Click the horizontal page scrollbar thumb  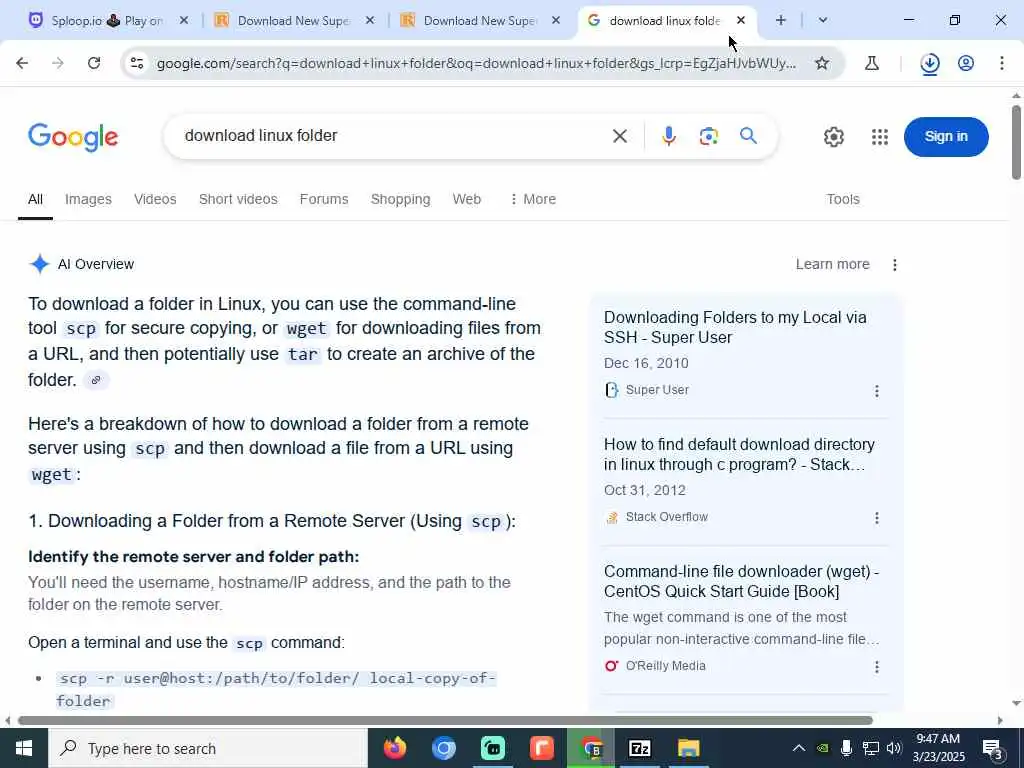445,720
